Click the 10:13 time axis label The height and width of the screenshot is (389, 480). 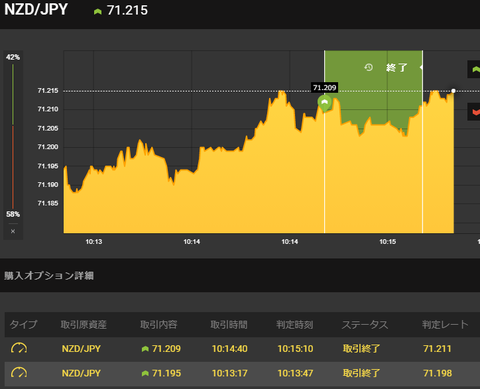[x=94, y=242]
